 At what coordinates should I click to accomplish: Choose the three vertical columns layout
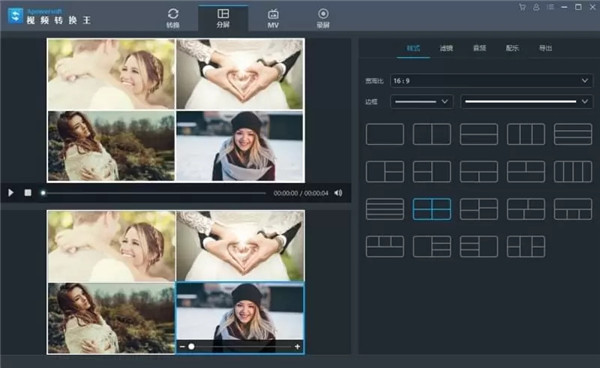tap(526, 134)
